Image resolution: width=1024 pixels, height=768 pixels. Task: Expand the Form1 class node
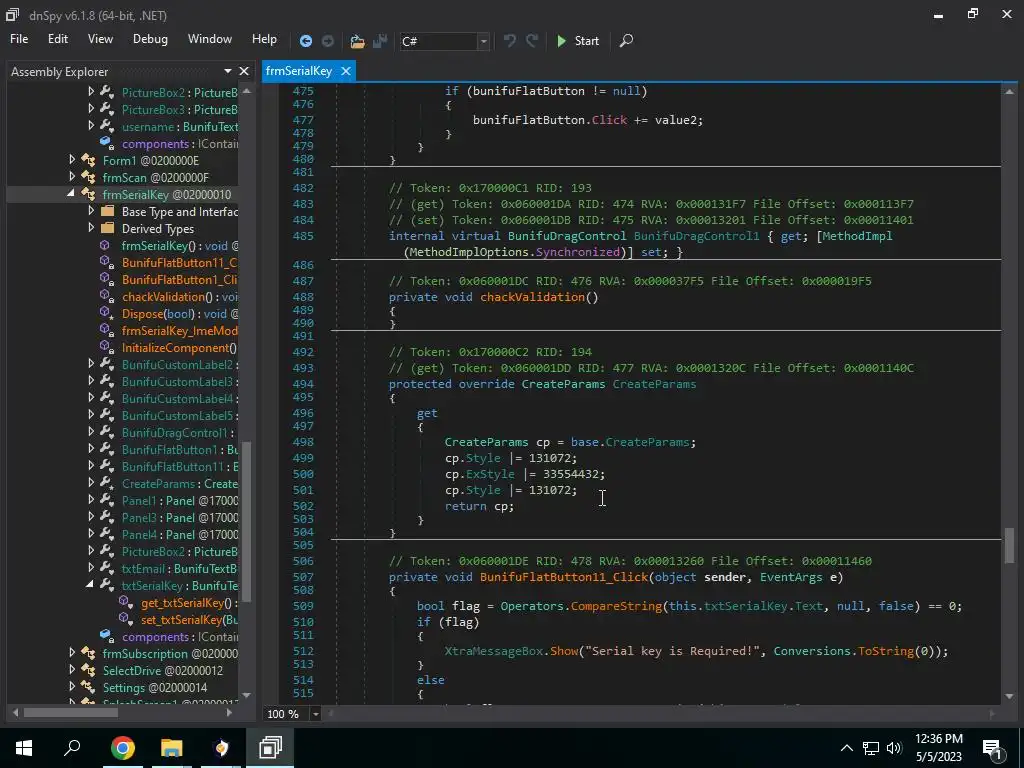pos(72,160)
